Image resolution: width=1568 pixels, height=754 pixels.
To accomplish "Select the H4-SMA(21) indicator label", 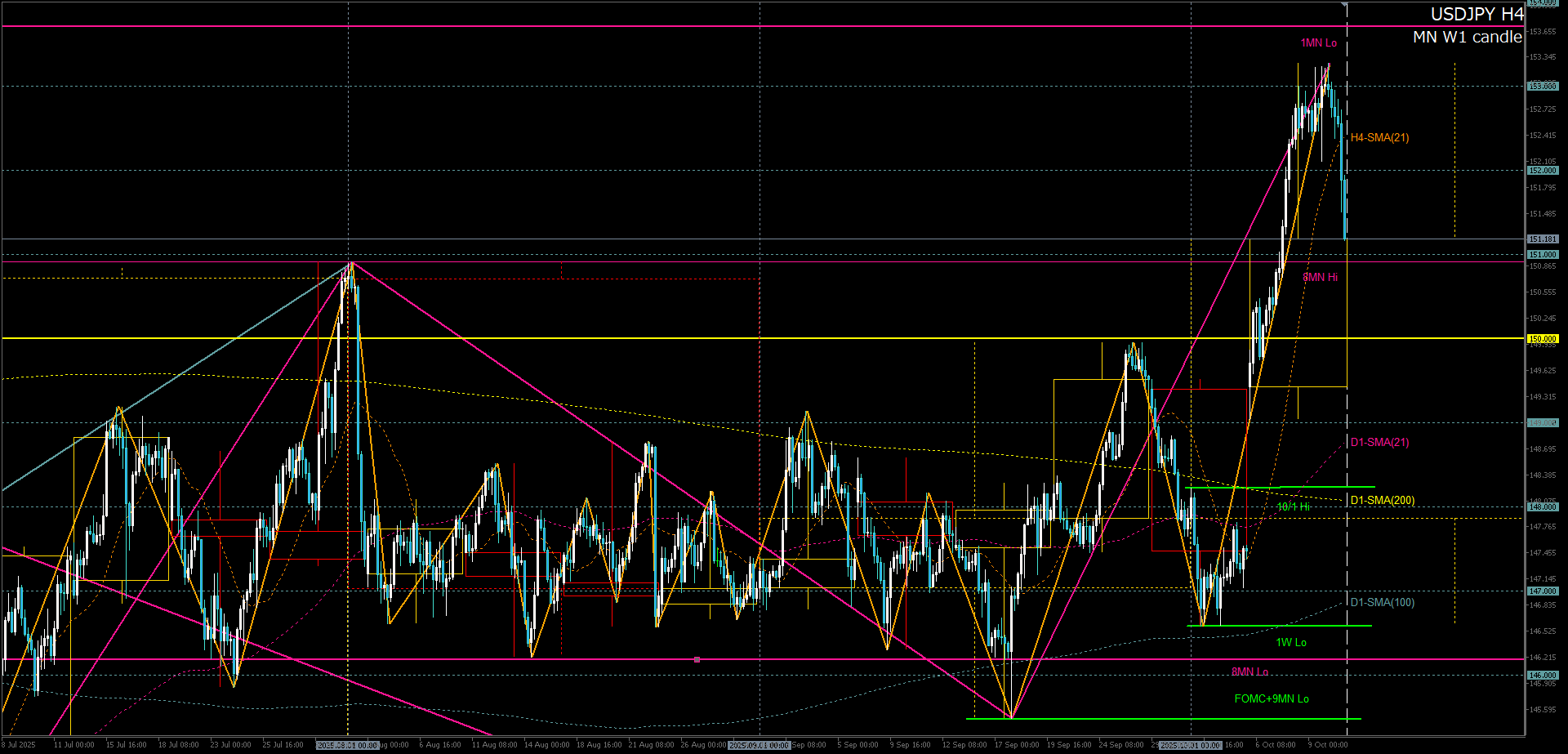I will point(1379,137).
